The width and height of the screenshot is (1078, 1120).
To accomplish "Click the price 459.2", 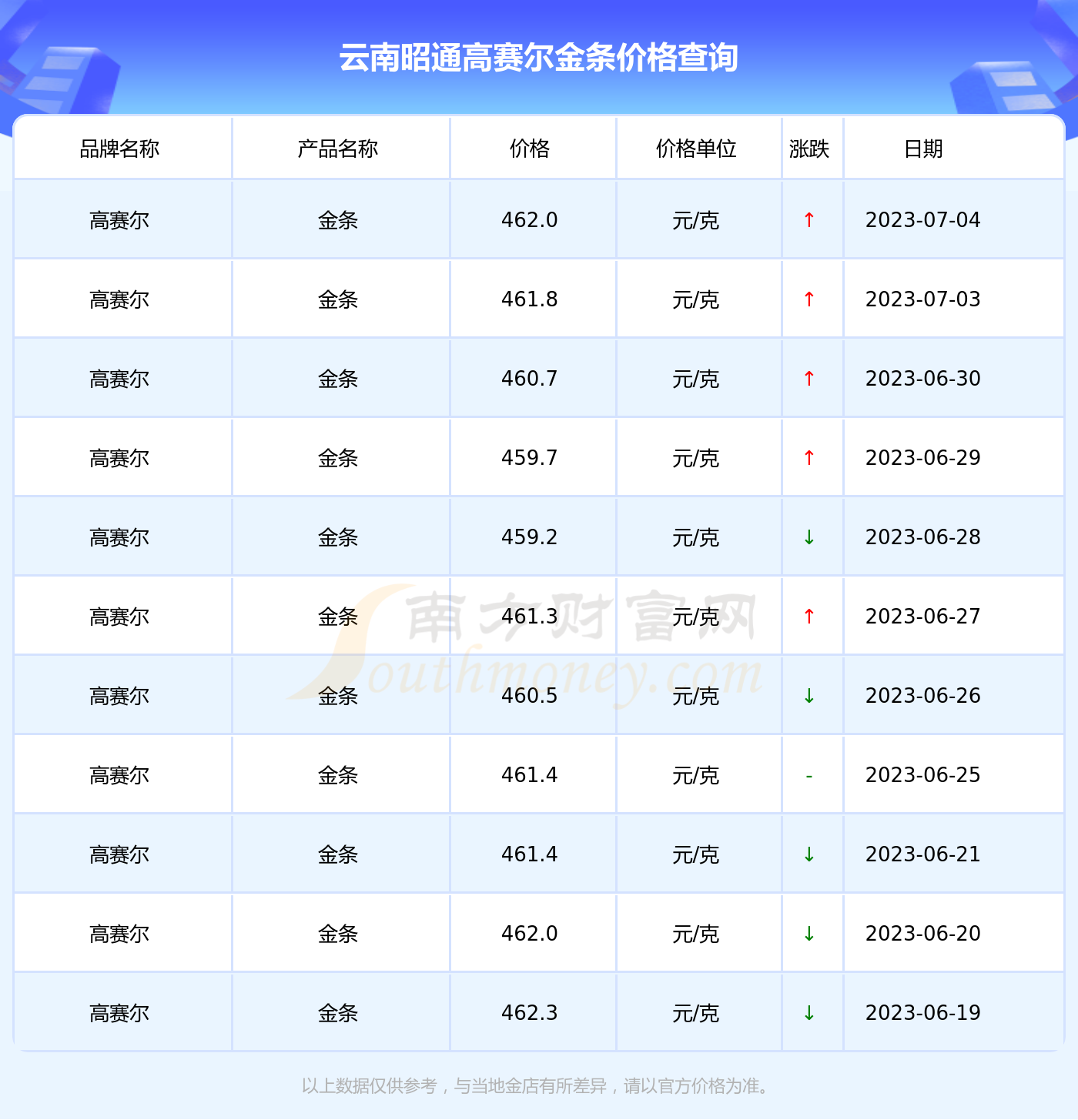I will pos(530,537).
